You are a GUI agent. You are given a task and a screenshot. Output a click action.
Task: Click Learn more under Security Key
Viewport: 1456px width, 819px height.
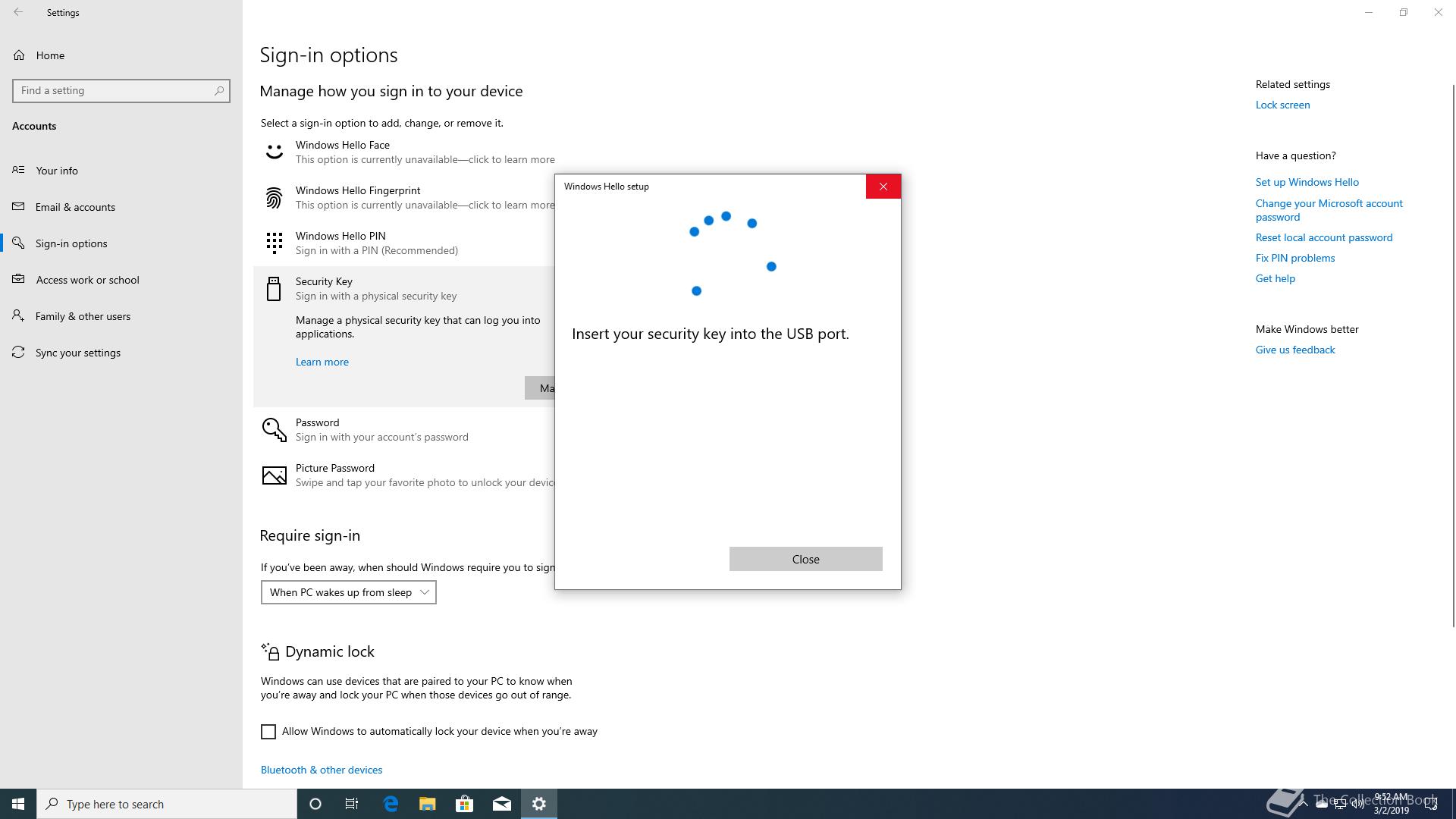[x=322, y=362]
